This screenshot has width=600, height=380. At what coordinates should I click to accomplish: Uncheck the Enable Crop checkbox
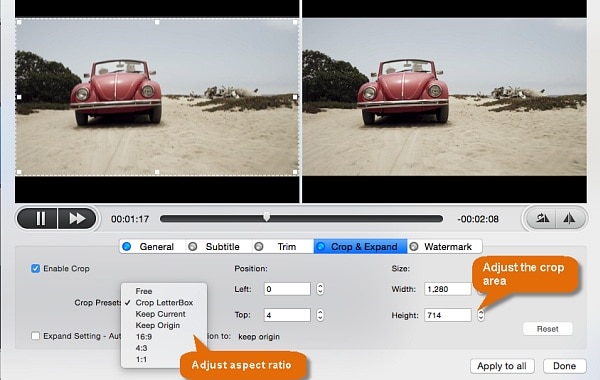pyautogui.click(x=35, y=269)
